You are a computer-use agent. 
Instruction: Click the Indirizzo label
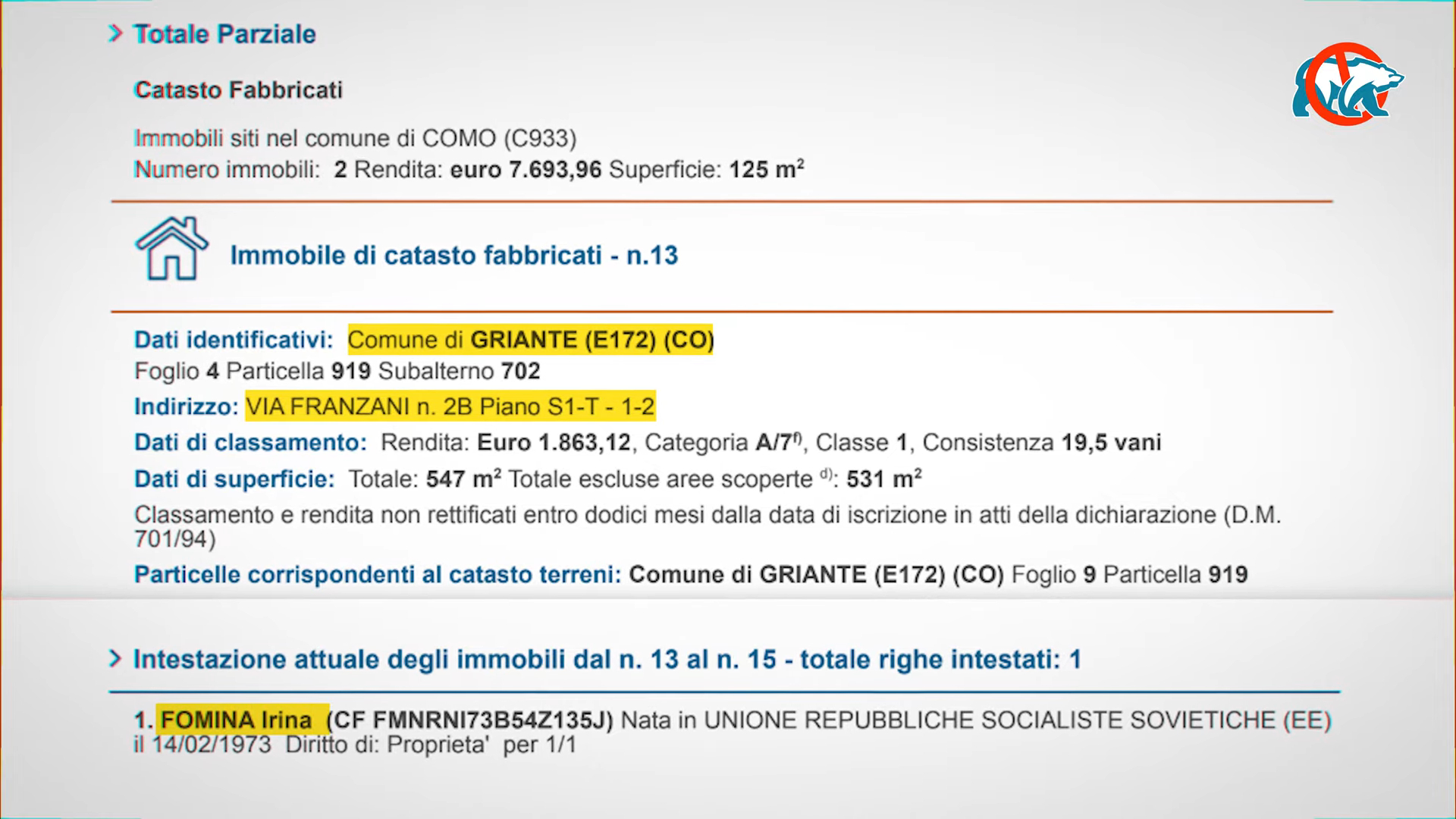coord(187,407)
